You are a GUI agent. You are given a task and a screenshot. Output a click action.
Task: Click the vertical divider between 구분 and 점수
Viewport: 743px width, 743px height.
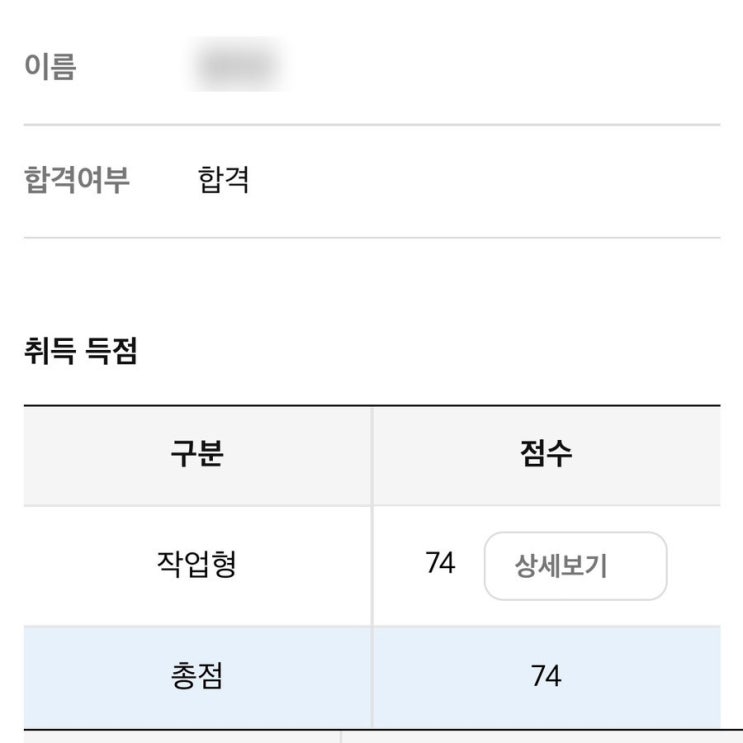(372, 456)
